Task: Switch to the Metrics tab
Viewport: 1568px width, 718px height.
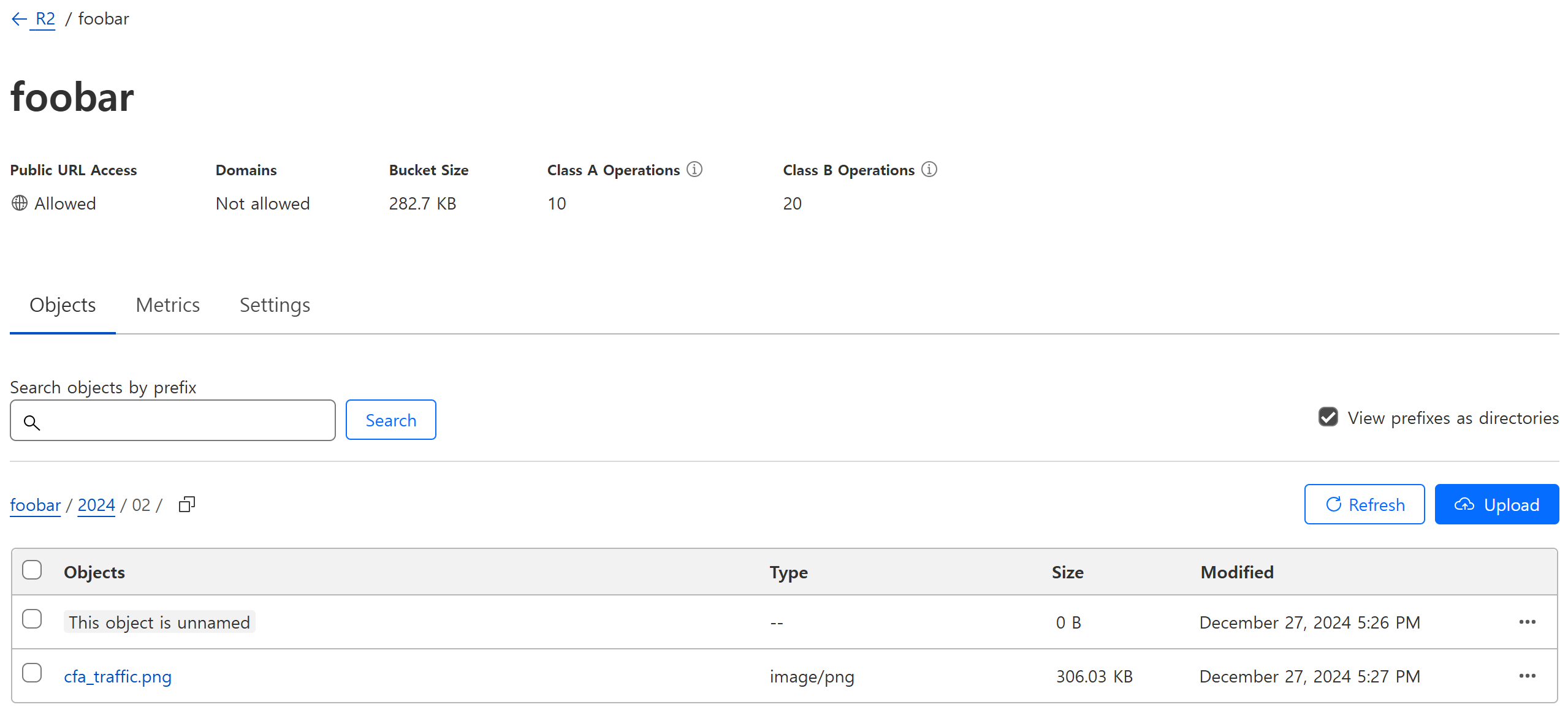Action: (x=167, y=305)
